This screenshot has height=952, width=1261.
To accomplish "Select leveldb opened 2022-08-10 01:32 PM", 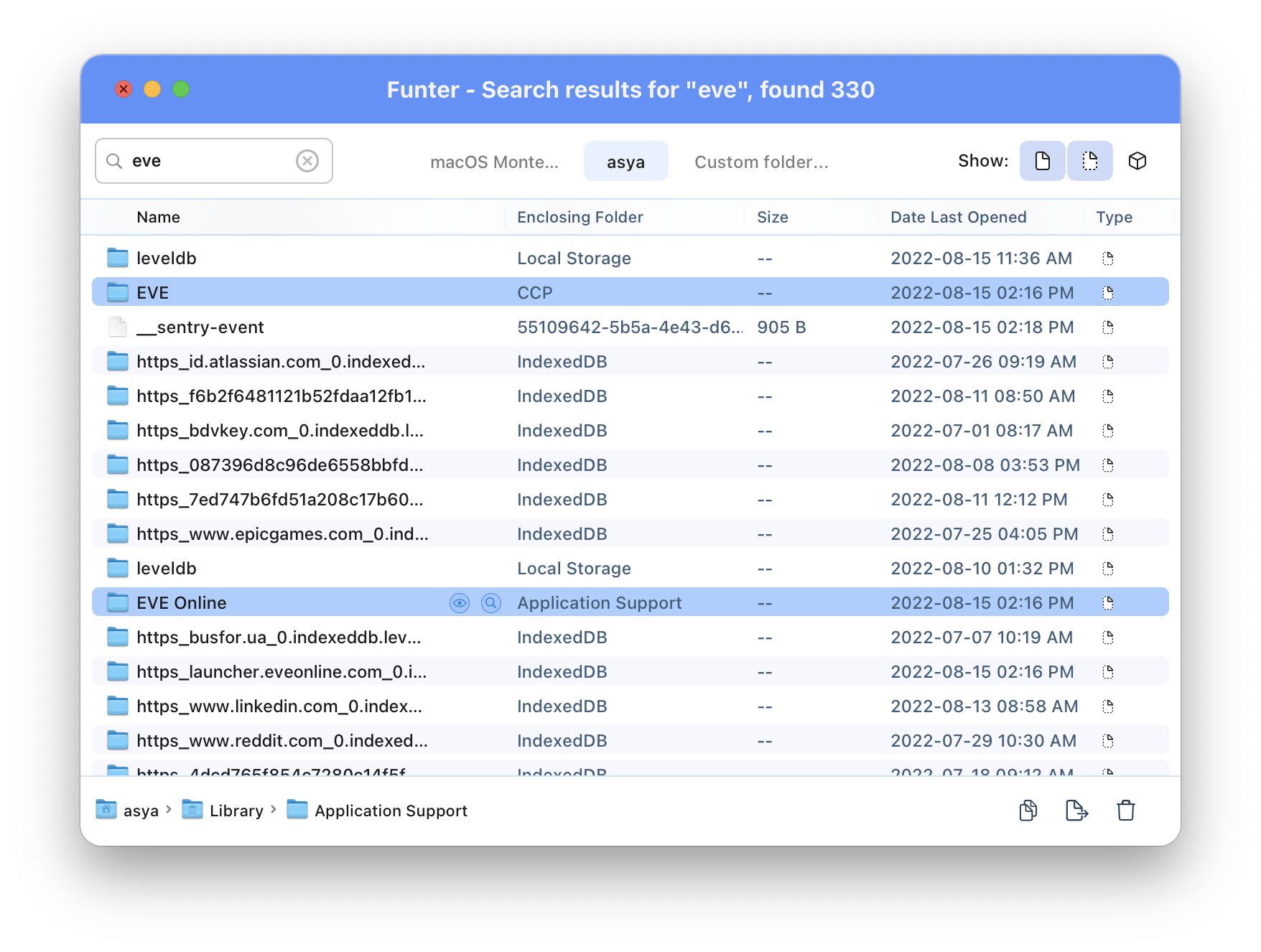I will point(630,569).
